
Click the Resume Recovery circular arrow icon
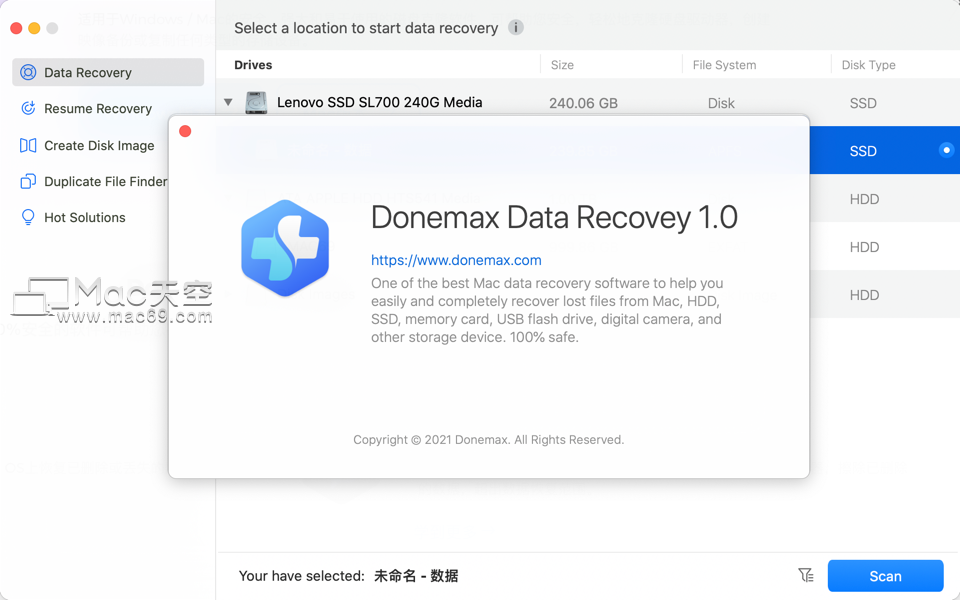[28, 108]
